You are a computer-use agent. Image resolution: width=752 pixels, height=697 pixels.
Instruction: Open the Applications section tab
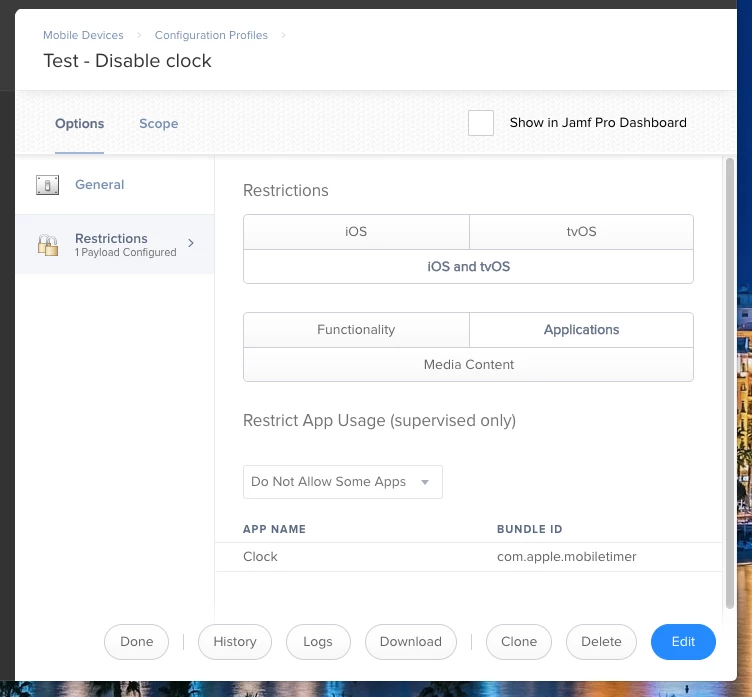pos(581,330)
